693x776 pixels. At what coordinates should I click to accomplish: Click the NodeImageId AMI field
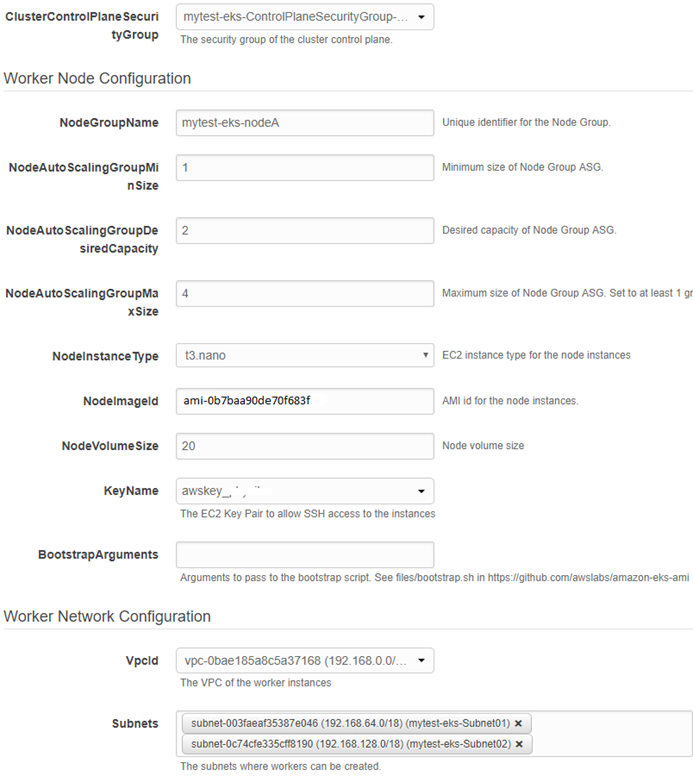point(305,401)
